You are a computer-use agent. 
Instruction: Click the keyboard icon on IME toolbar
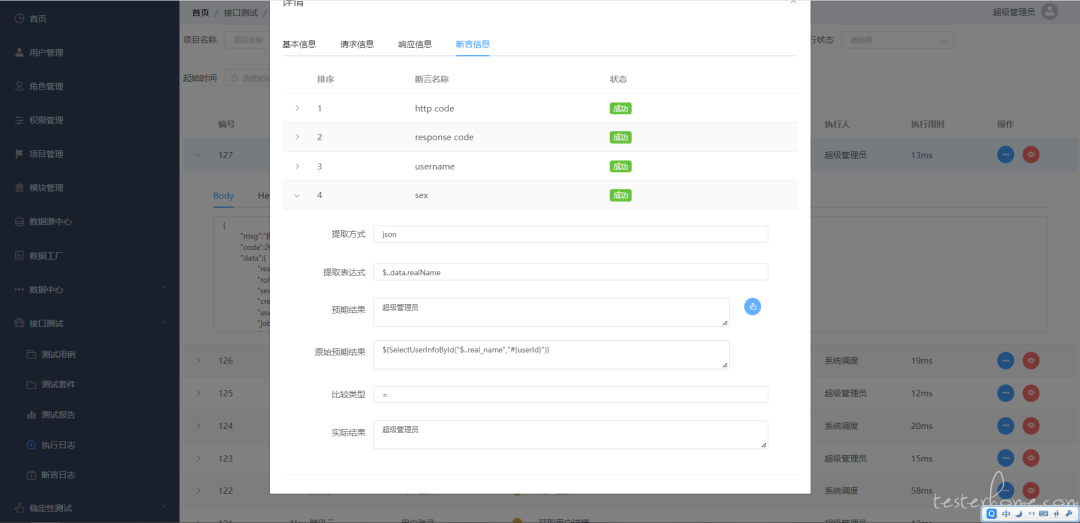point(1043,514)
